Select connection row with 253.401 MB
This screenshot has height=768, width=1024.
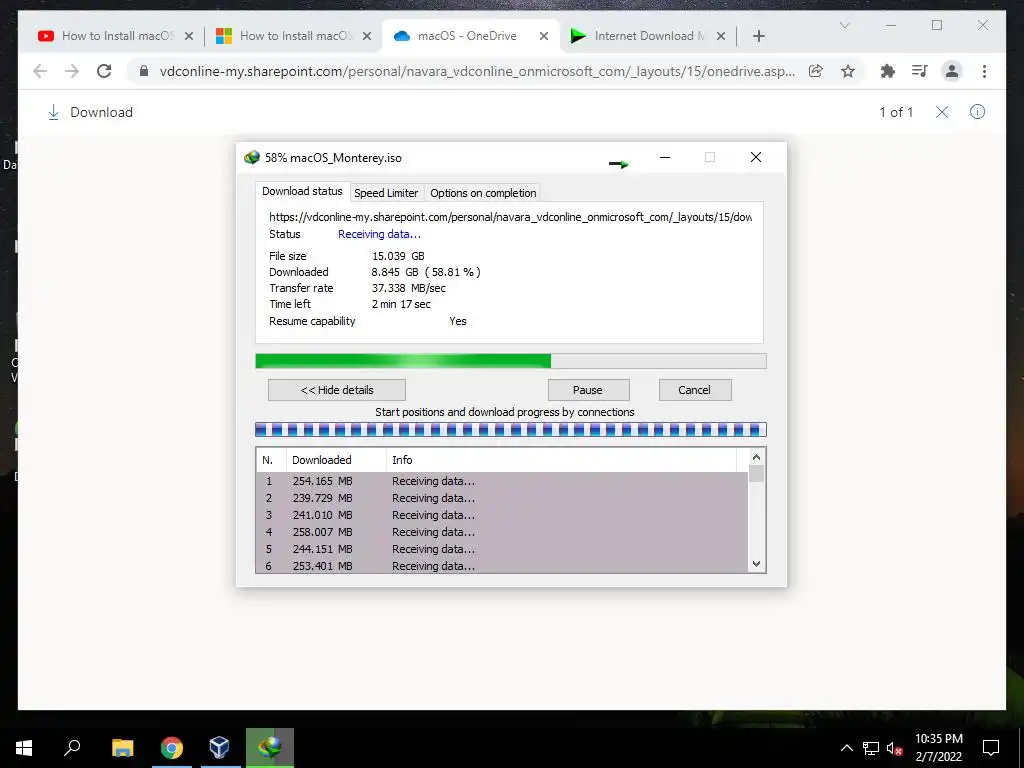pyautogui.click(x=502, y=566)
